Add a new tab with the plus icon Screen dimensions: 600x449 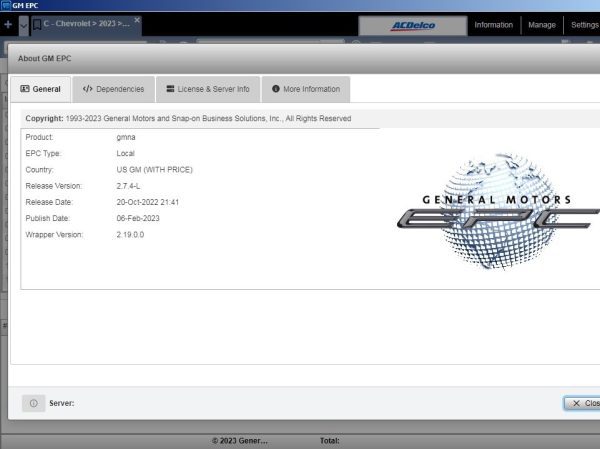pyautogui.click(x=8, y=25)
